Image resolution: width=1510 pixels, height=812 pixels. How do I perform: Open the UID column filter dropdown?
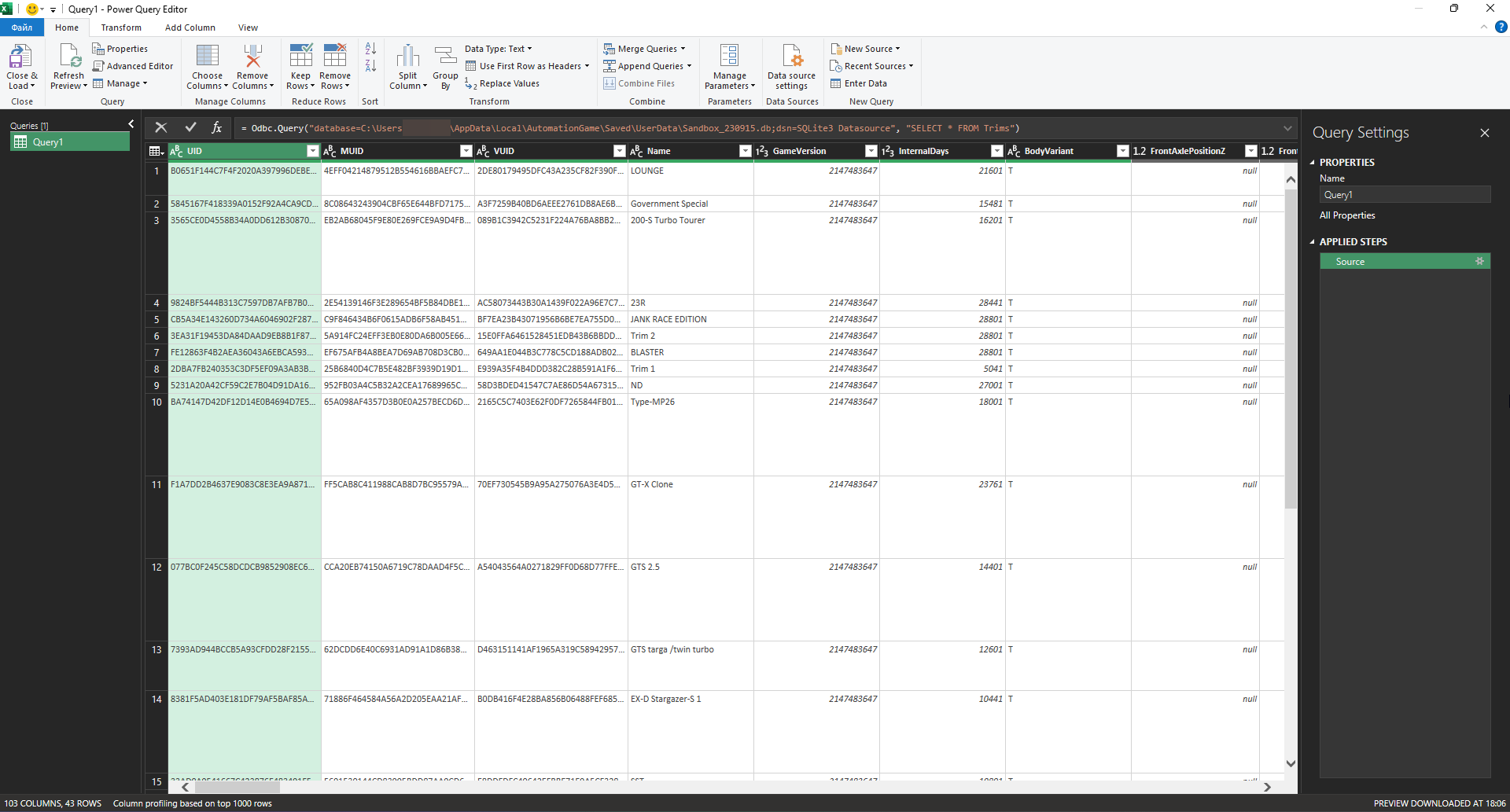[312, 151]
